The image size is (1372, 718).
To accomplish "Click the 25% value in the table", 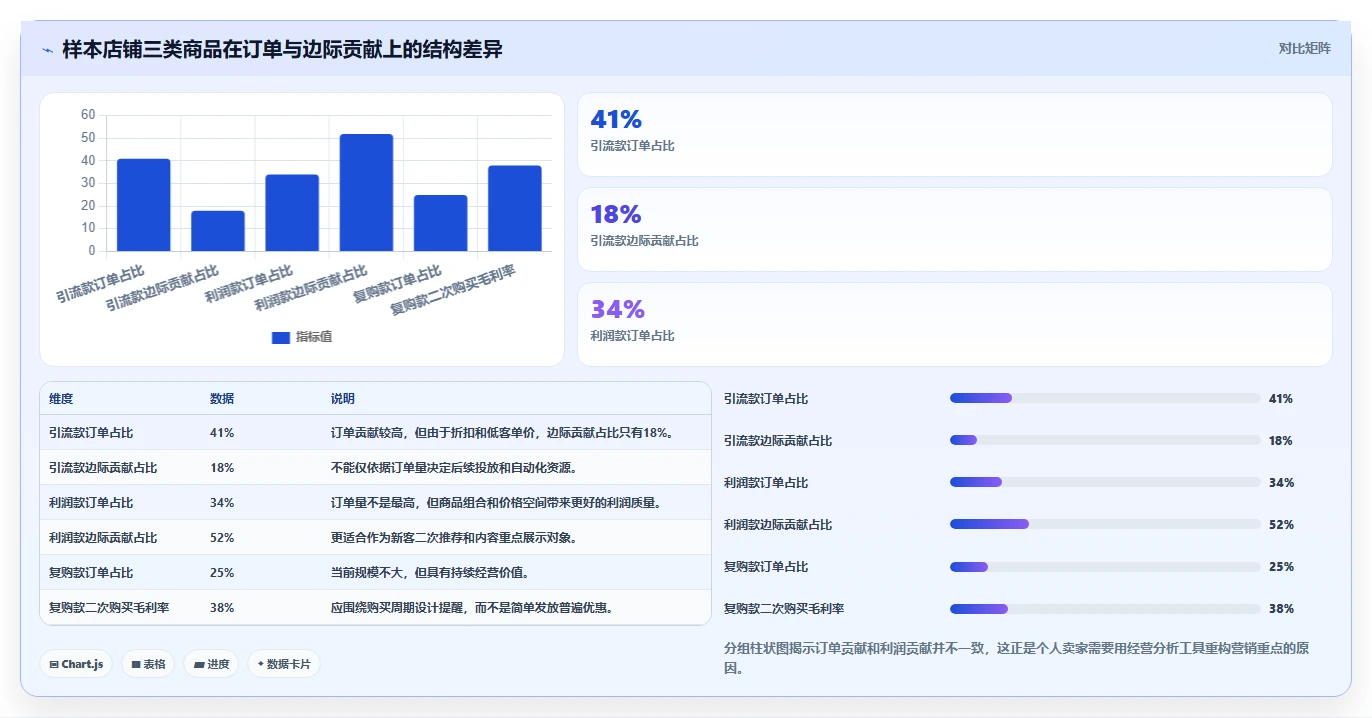I will tap(222, 573).
